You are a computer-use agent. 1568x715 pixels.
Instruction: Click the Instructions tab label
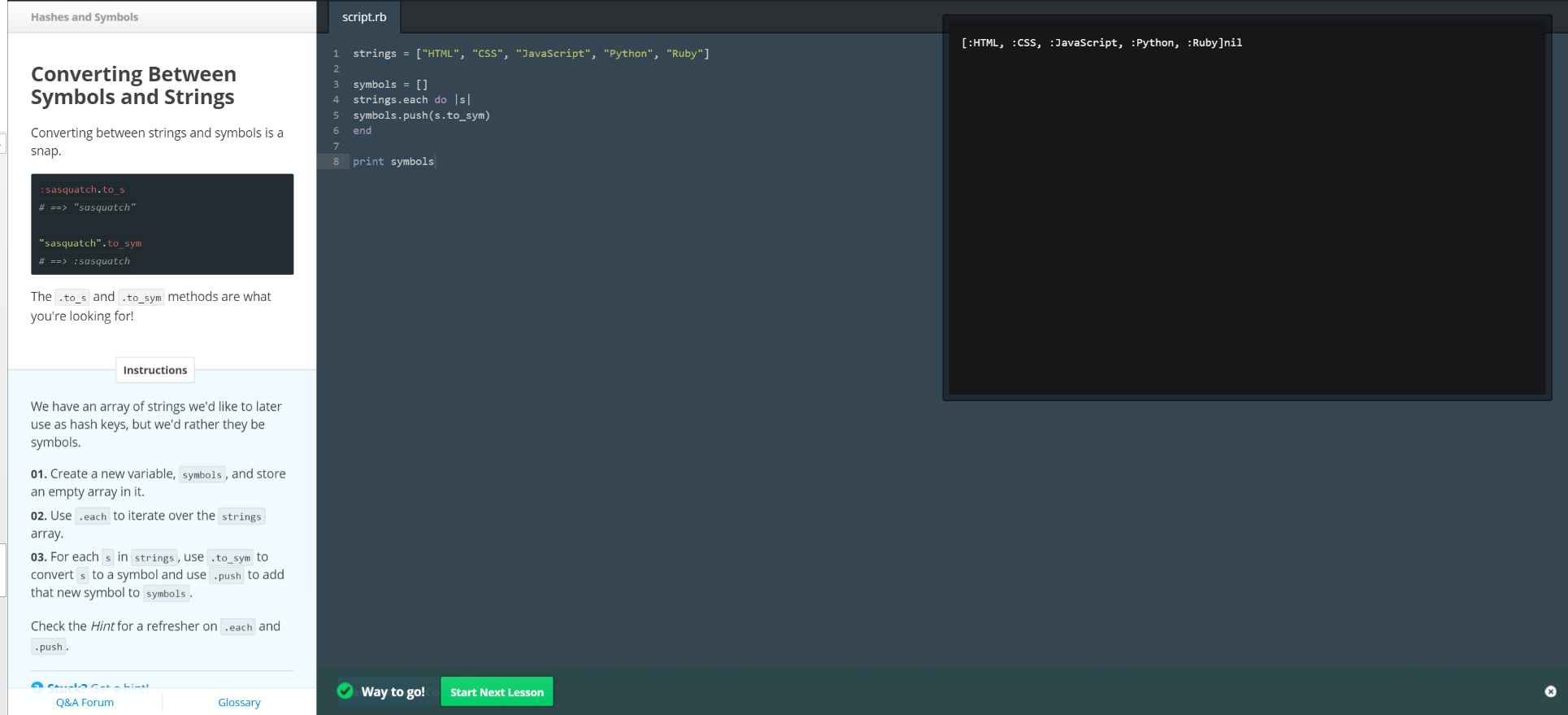[x=154, y=370]
